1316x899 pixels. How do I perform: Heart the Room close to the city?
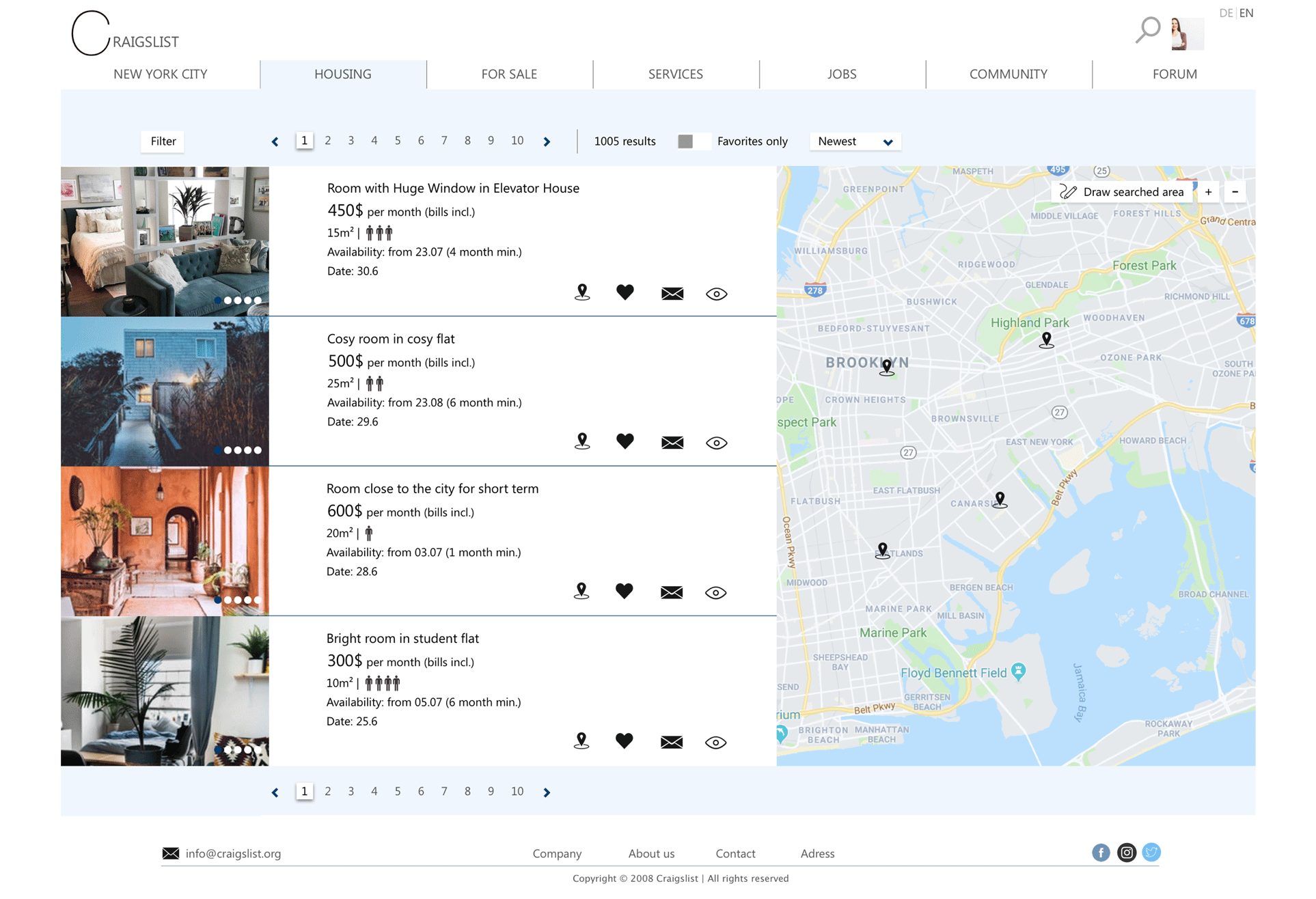624,591
